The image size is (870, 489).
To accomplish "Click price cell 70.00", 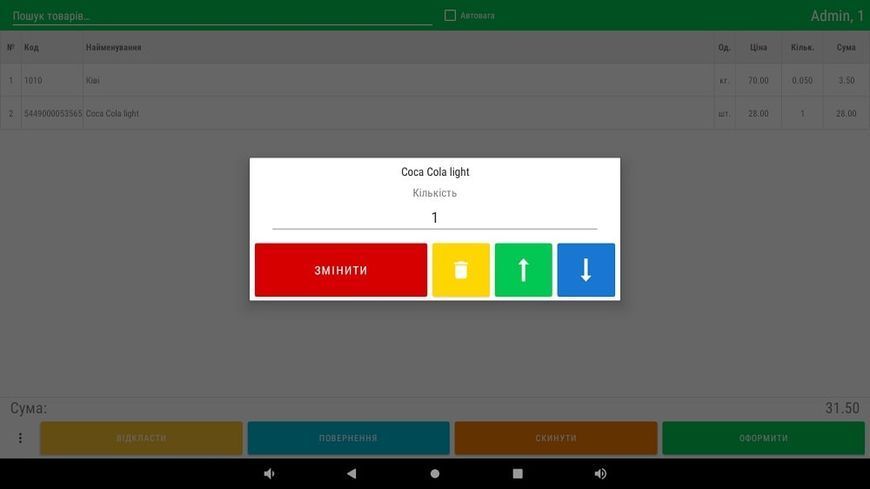I will tap(758, 80).
